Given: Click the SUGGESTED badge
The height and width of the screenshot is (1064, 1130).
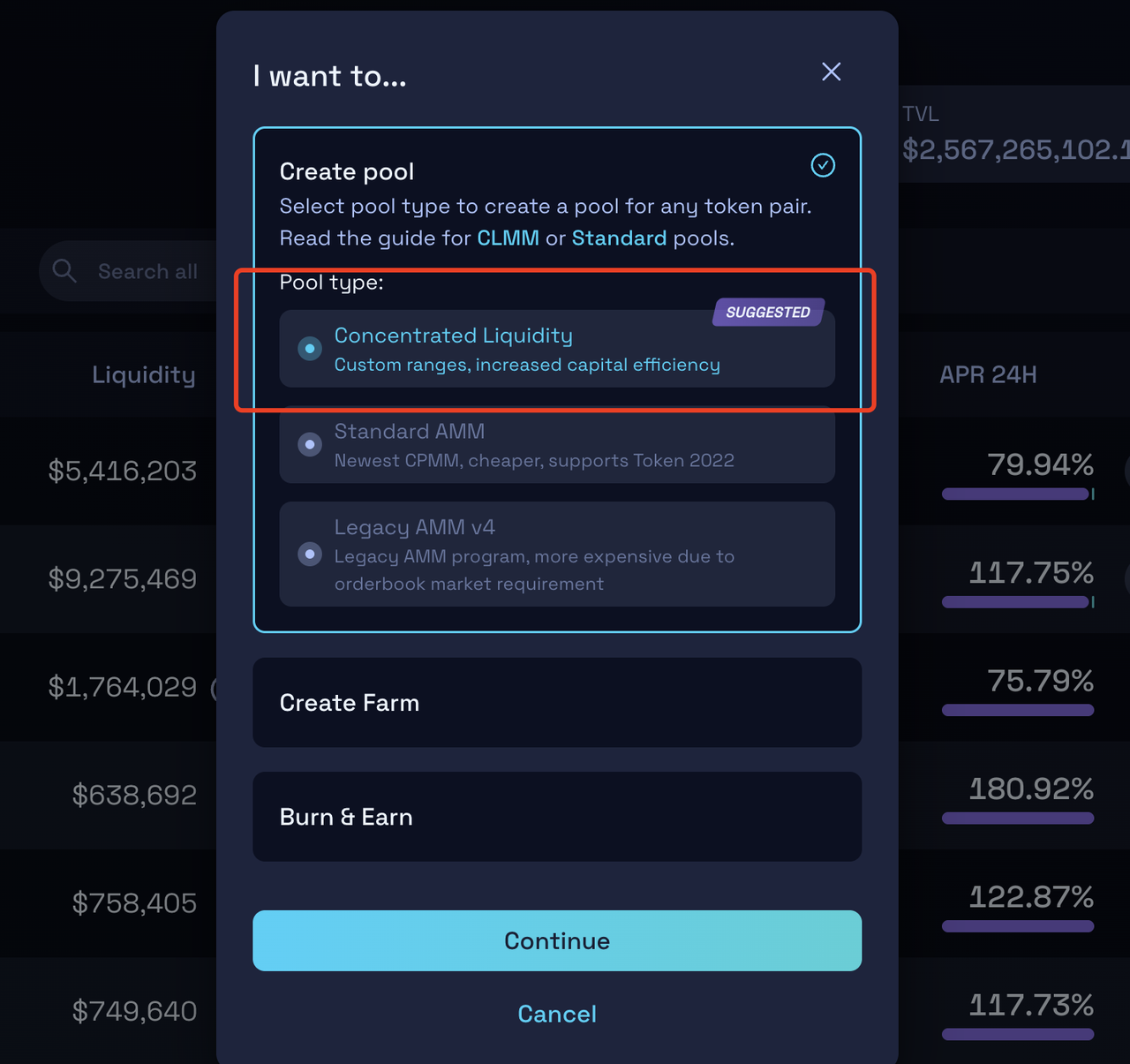Looking at the screenshot, I should (768, 312).
